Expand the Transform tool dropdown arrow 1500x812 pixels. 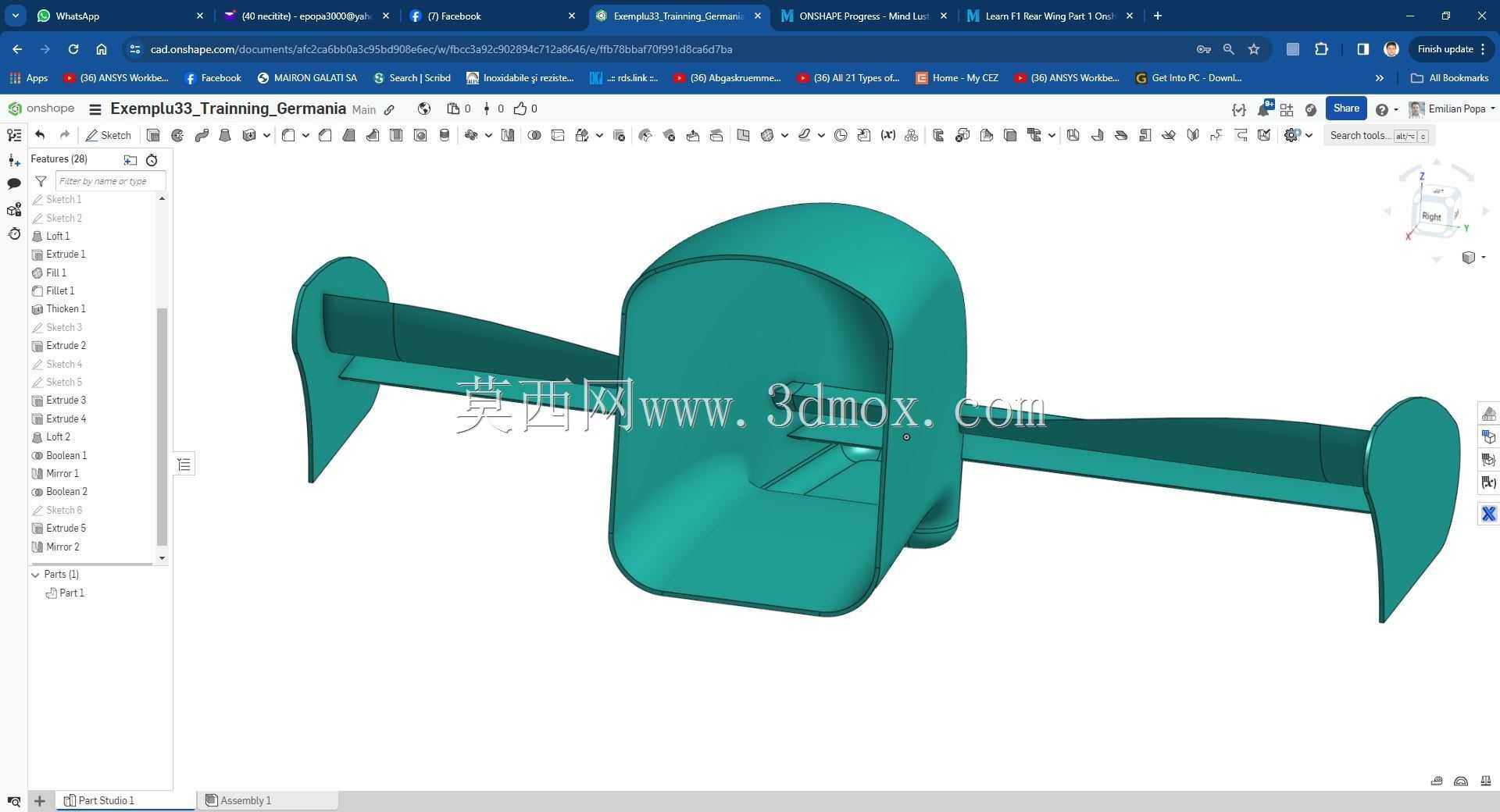tap(599, 135)
